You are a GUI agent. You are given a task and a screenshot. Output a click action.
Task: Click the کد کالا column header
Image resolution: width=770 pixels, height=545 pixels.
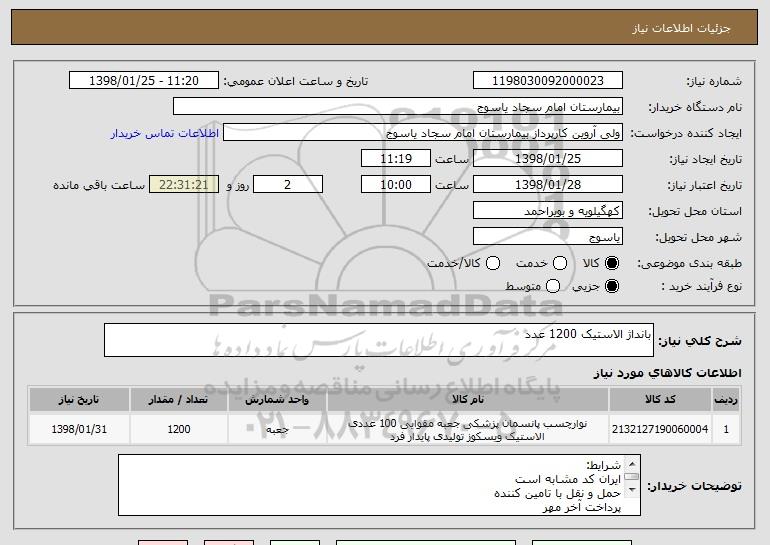[660, 400]
